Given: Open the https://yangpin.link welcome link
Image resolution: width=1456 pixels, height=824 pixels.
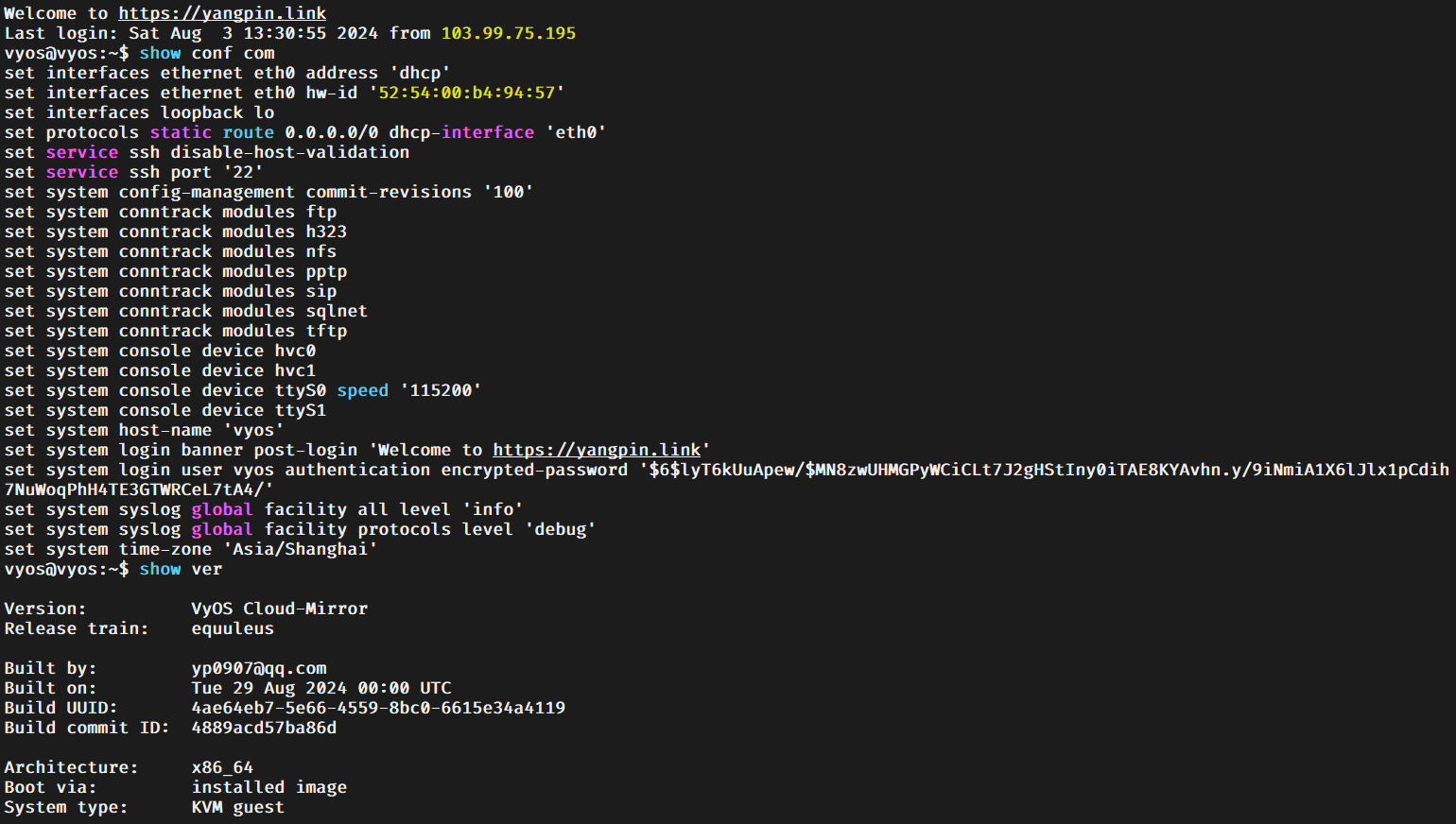Looking at the screenshot, I should (x=222, y=13).
